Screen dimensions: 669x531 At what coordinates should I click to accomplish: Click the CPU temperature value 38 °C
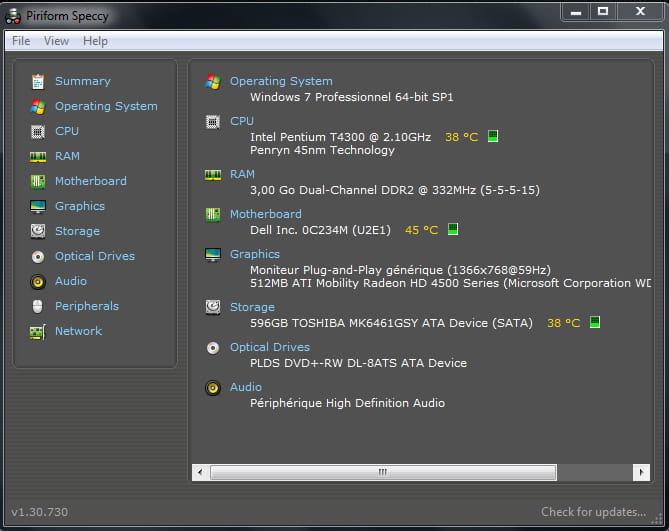pyautogui.click(x=462, y=137)
